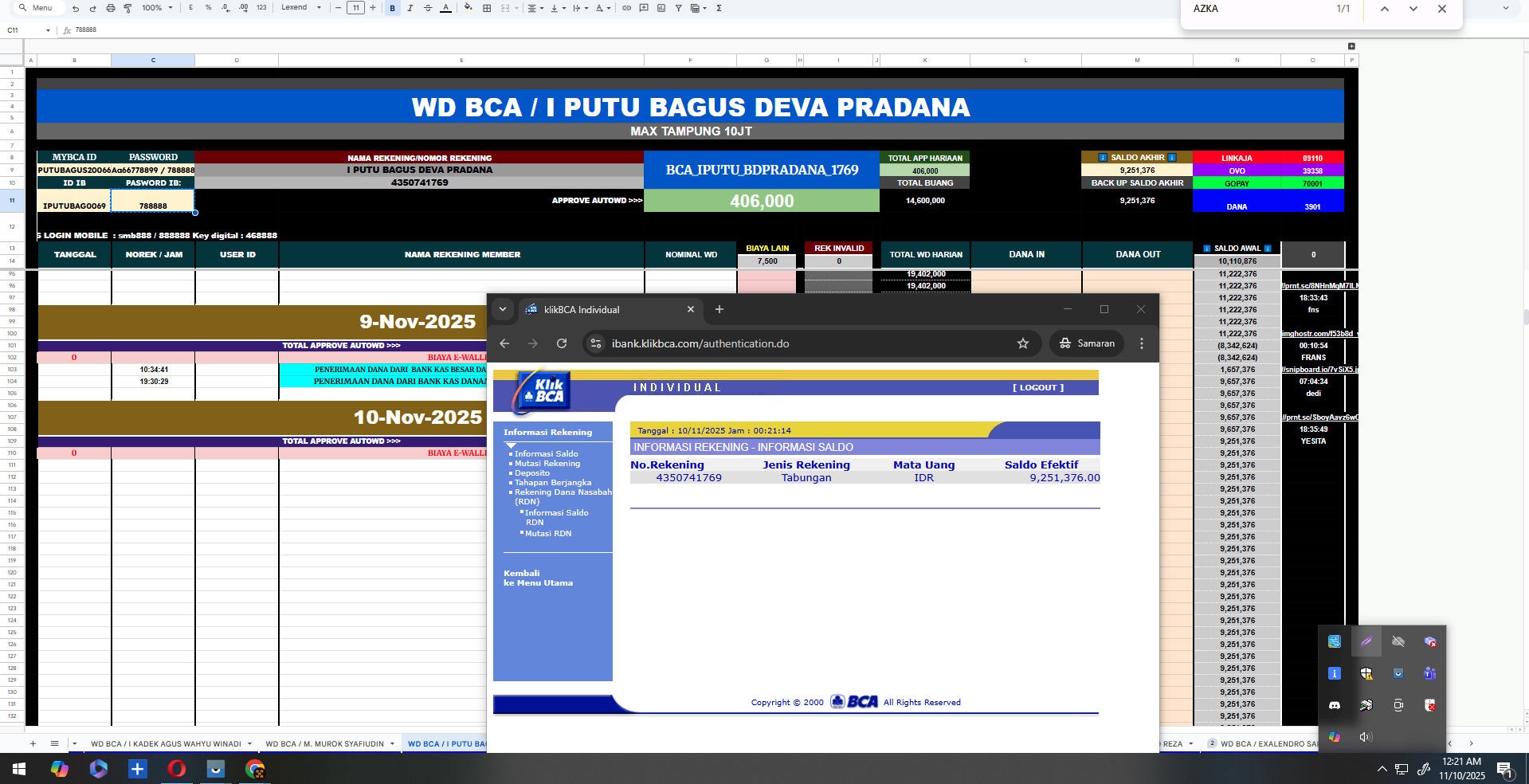
Task: Open the browser three-dot menu
Action: pos(1142,343)
